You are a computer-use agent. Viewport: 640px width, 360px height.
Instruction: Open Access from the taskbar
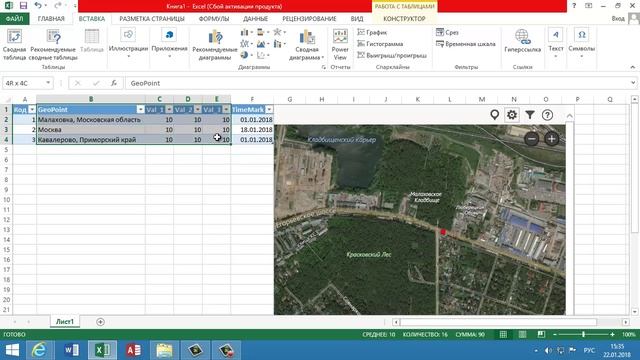[133, 350]
